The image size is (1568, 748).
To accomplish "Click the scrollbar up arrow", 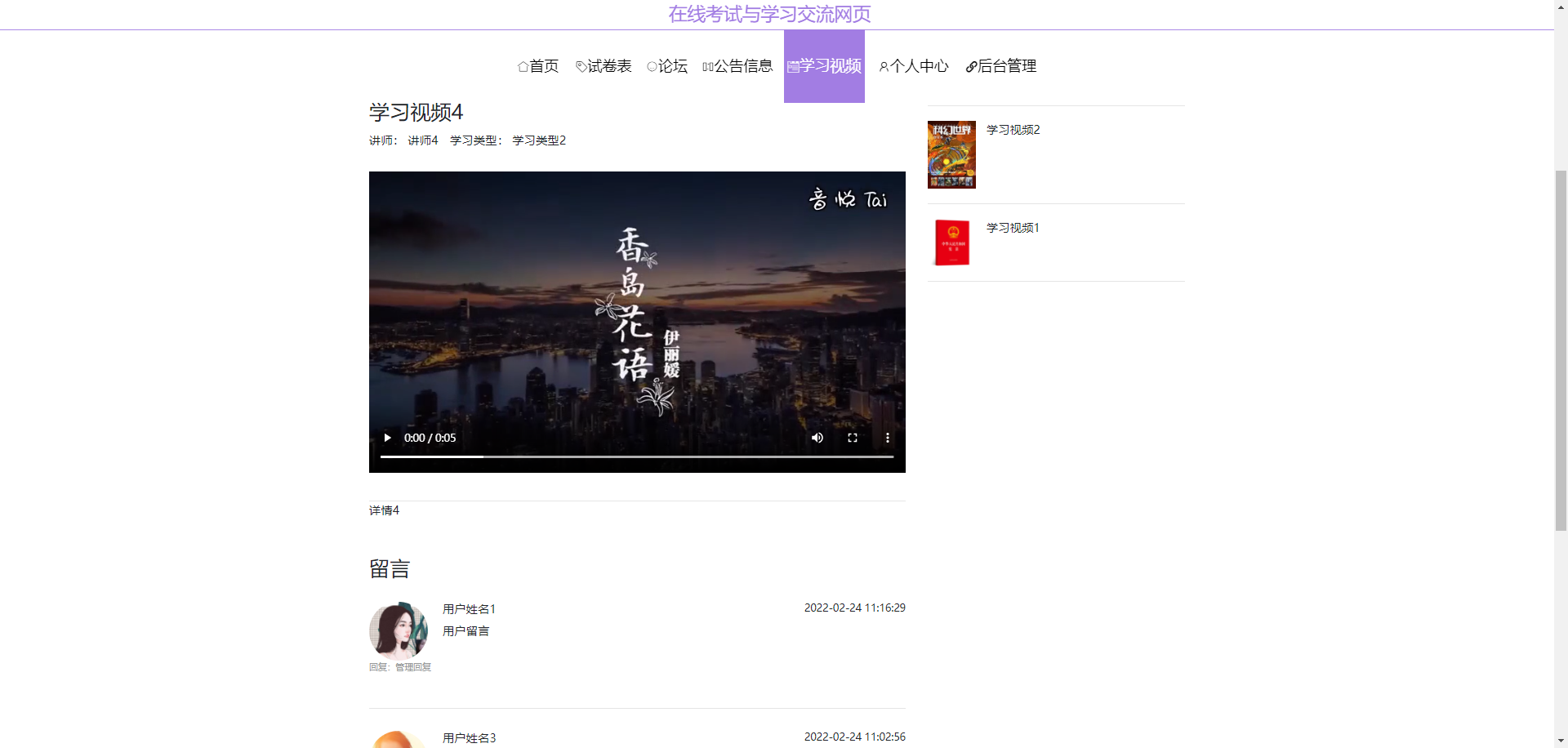I will [1561, 7].
